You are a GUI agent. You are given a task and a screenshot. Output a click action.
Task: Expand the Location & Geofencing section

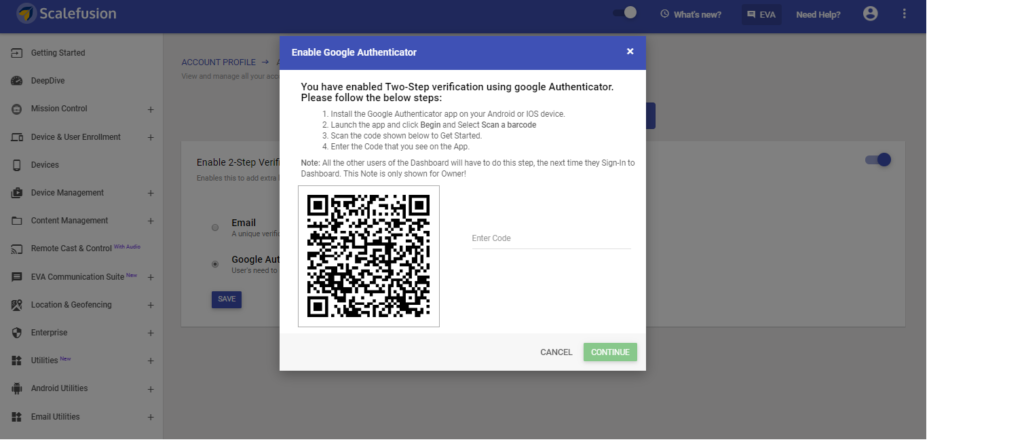tap(151, 306)
